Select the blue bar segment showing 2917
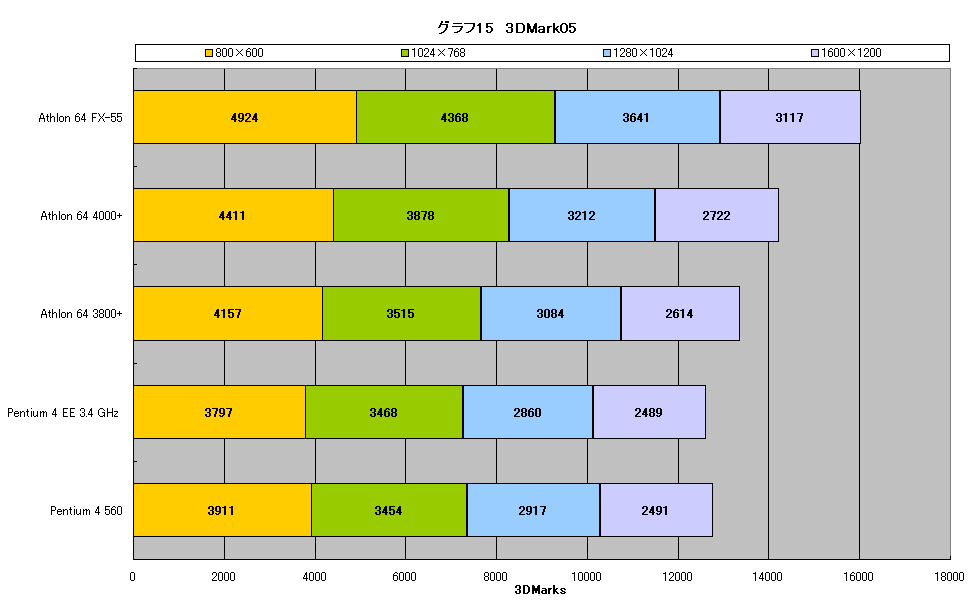This screenshot has height=604, width=972. pos(534,510)
